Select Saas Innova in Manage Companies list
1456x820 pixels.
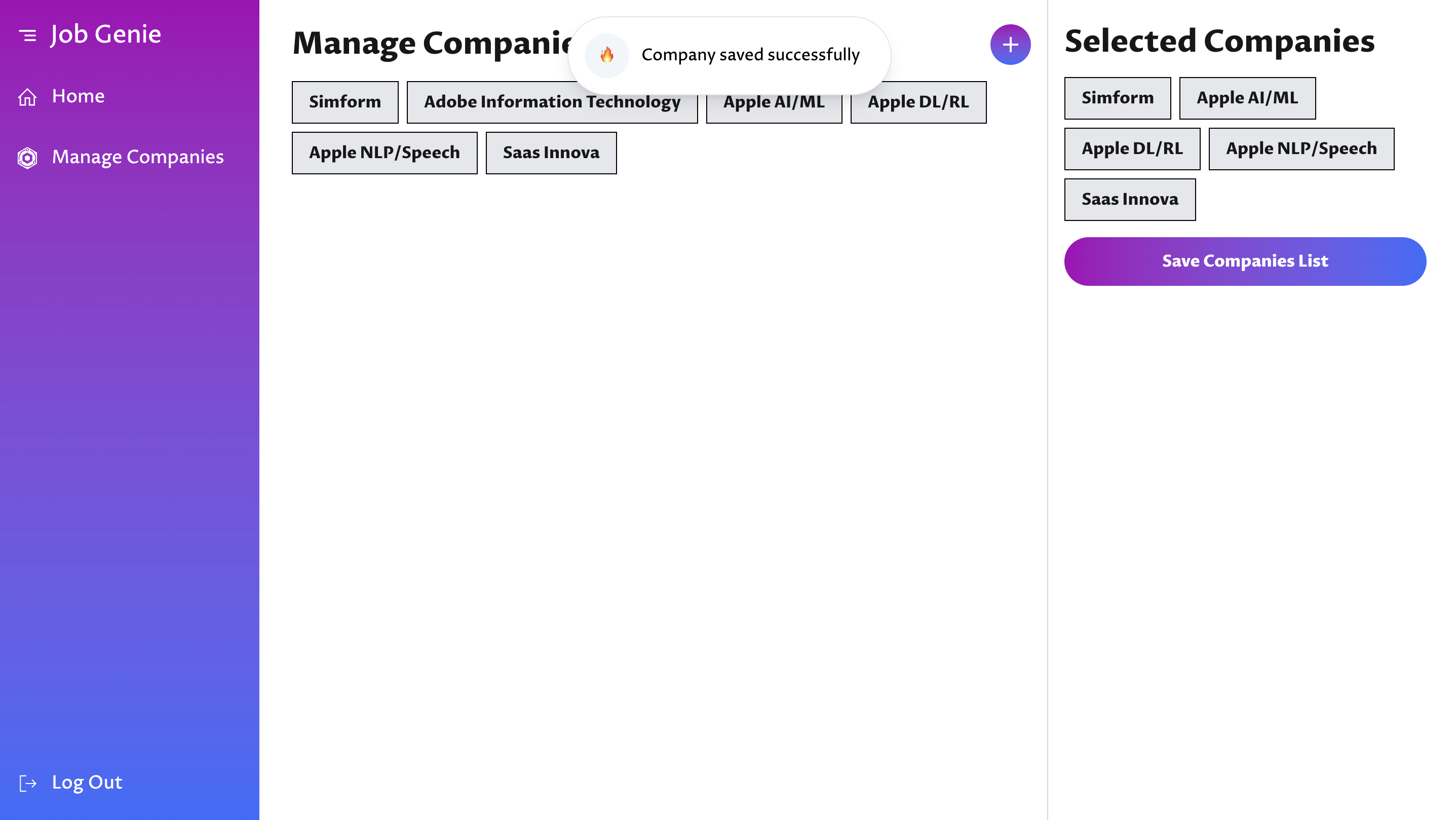tap(551, 153)
